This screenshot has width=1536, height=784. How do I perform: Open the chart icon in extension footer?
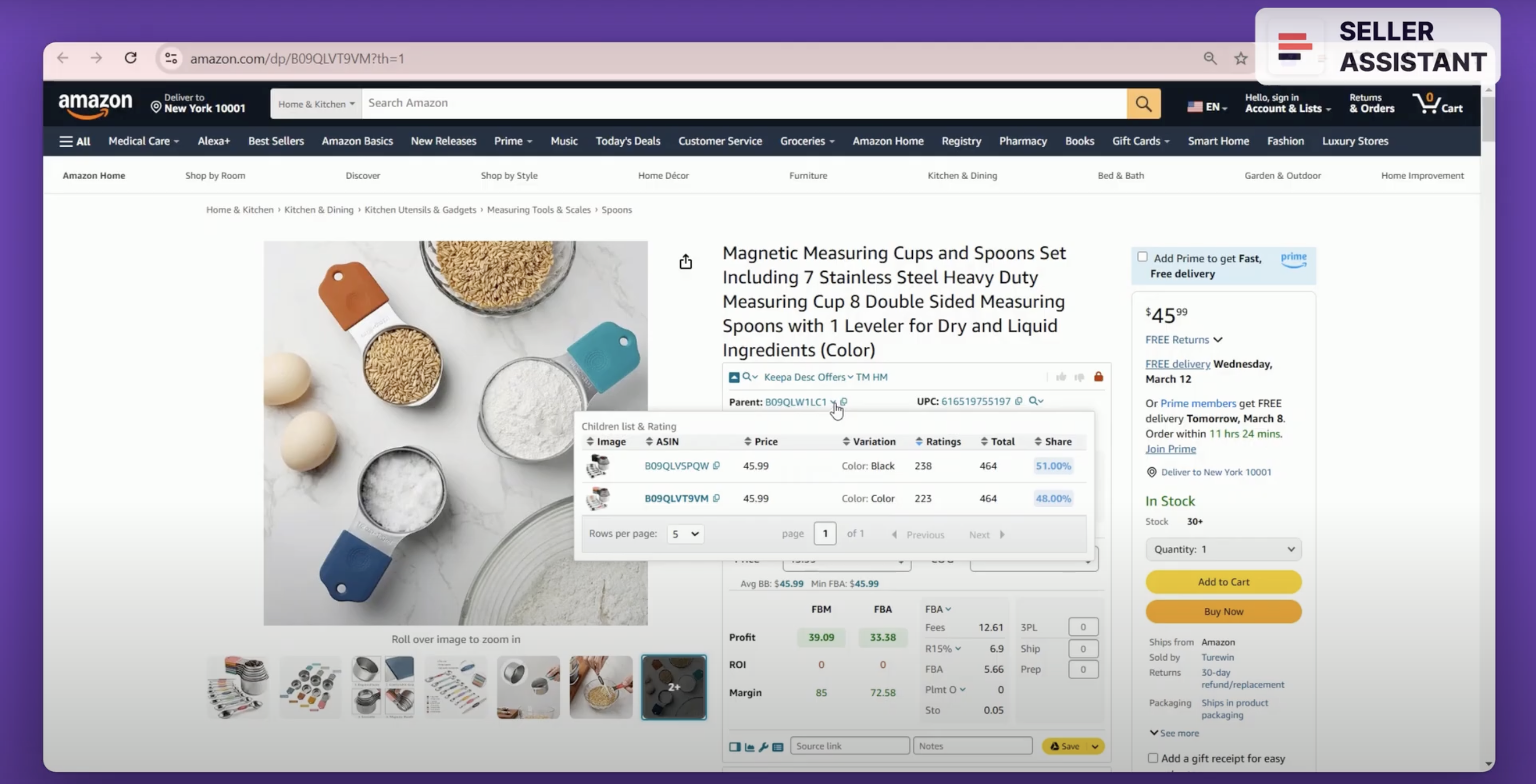750,746
